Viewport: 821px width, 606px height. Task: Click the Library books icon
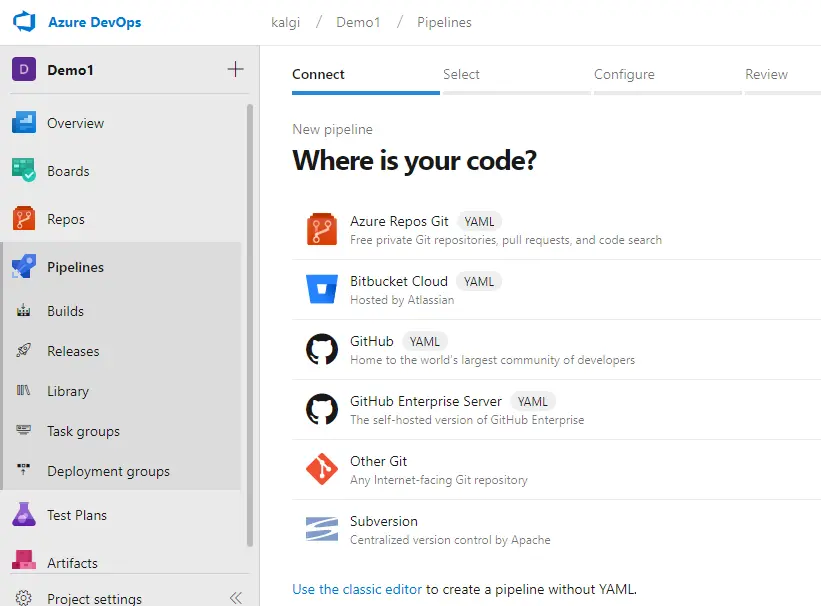24,390
